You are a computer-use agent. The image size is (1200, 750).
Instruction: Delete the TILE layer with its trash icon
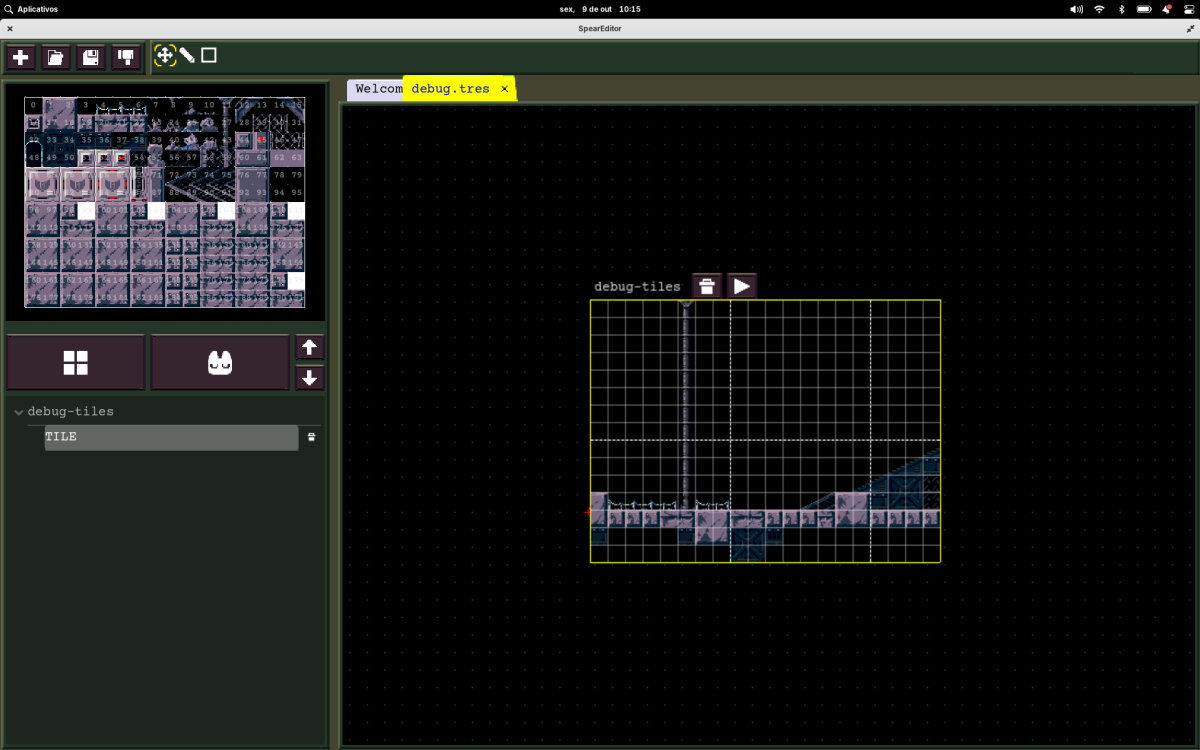(311, 437)
